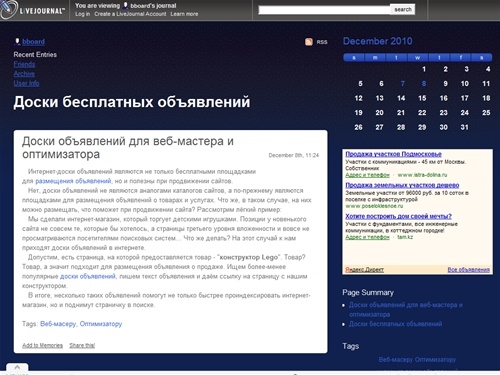Open the User Info page
This screenshot has width=500, height=375.
[x=26, y=83]
